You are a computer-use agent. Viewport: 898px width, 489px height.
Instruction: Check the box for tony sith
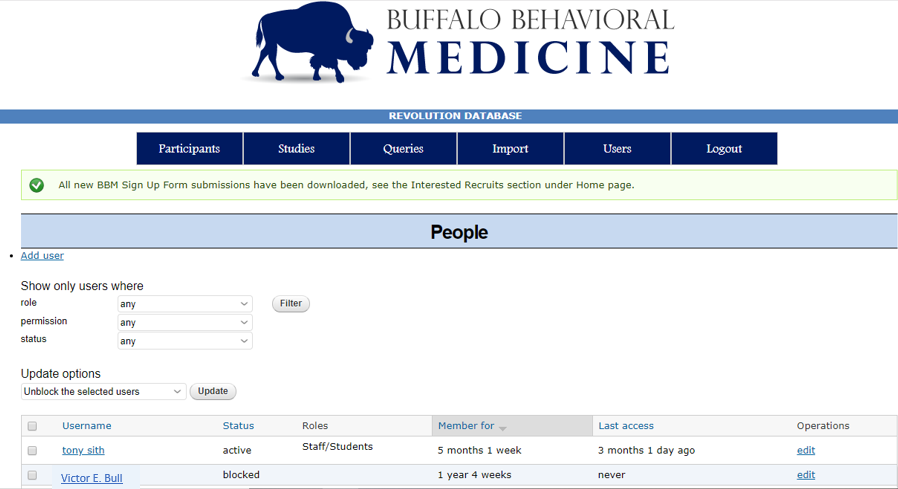(x=32, y=451)
